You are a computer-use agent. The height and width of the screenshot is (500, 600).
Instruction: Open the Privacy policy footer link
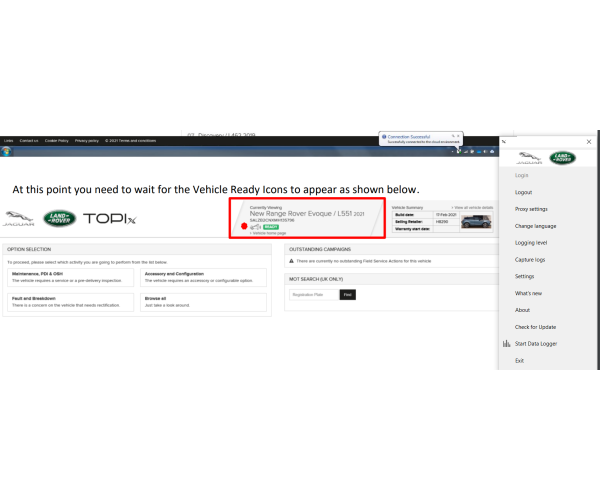86,141
